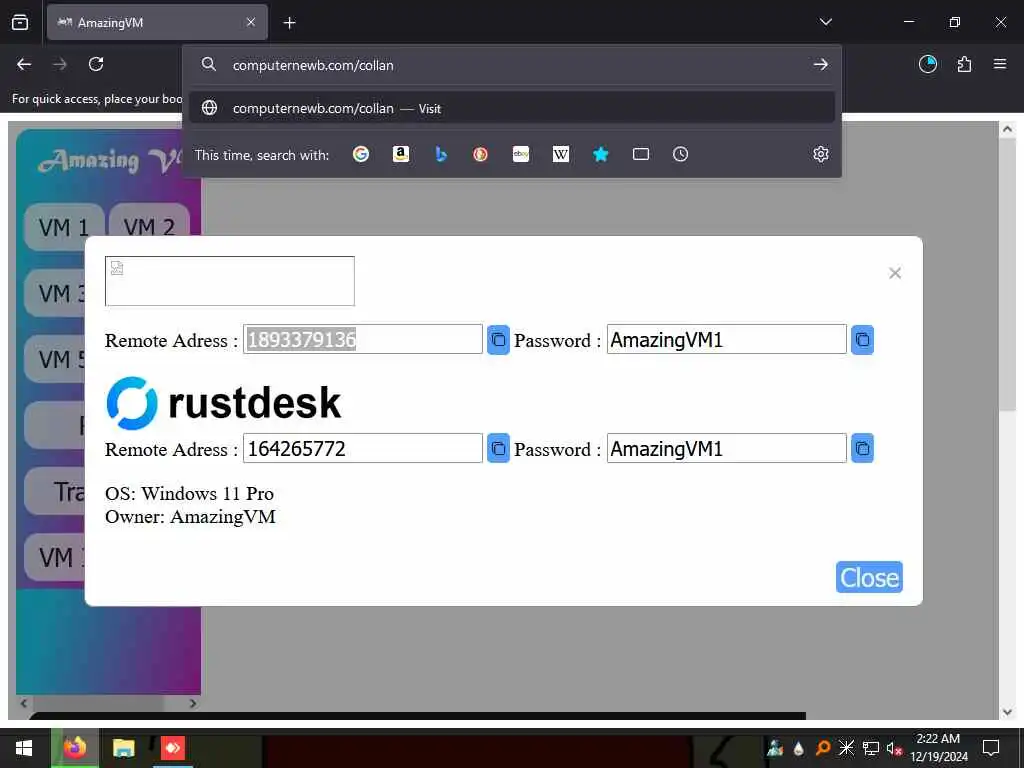1024x768 pixels.
Task: Click sidebar horizontal scroll right arrow
Action: [x=193, y=703]
